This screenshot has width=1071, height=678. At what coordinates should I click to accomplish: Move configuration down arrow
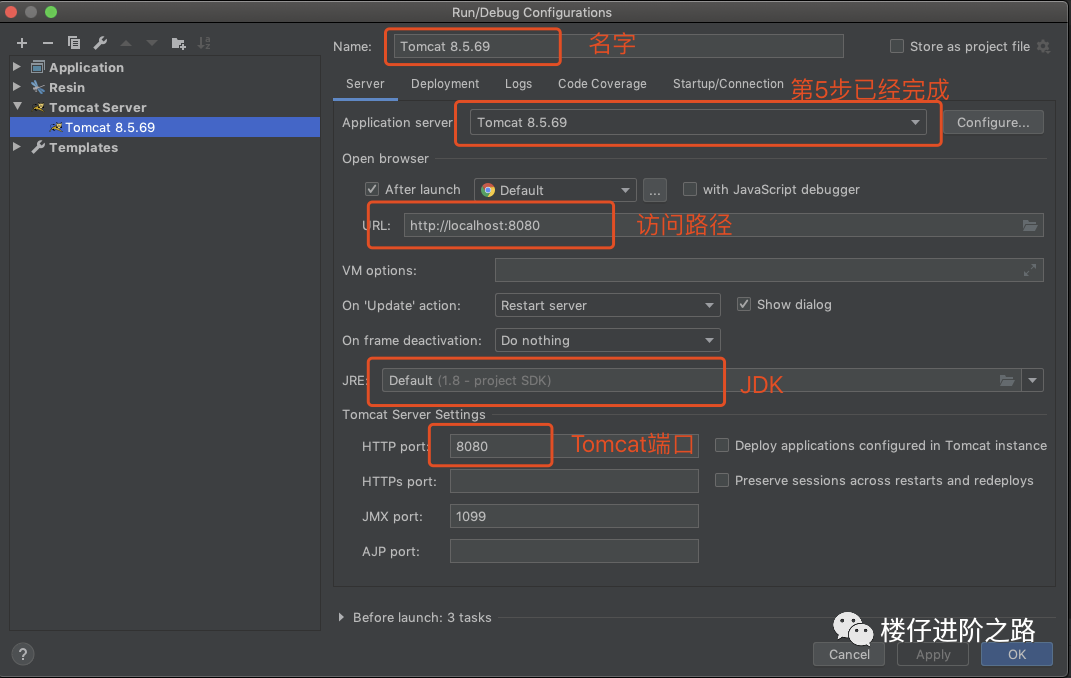(152, 43)
